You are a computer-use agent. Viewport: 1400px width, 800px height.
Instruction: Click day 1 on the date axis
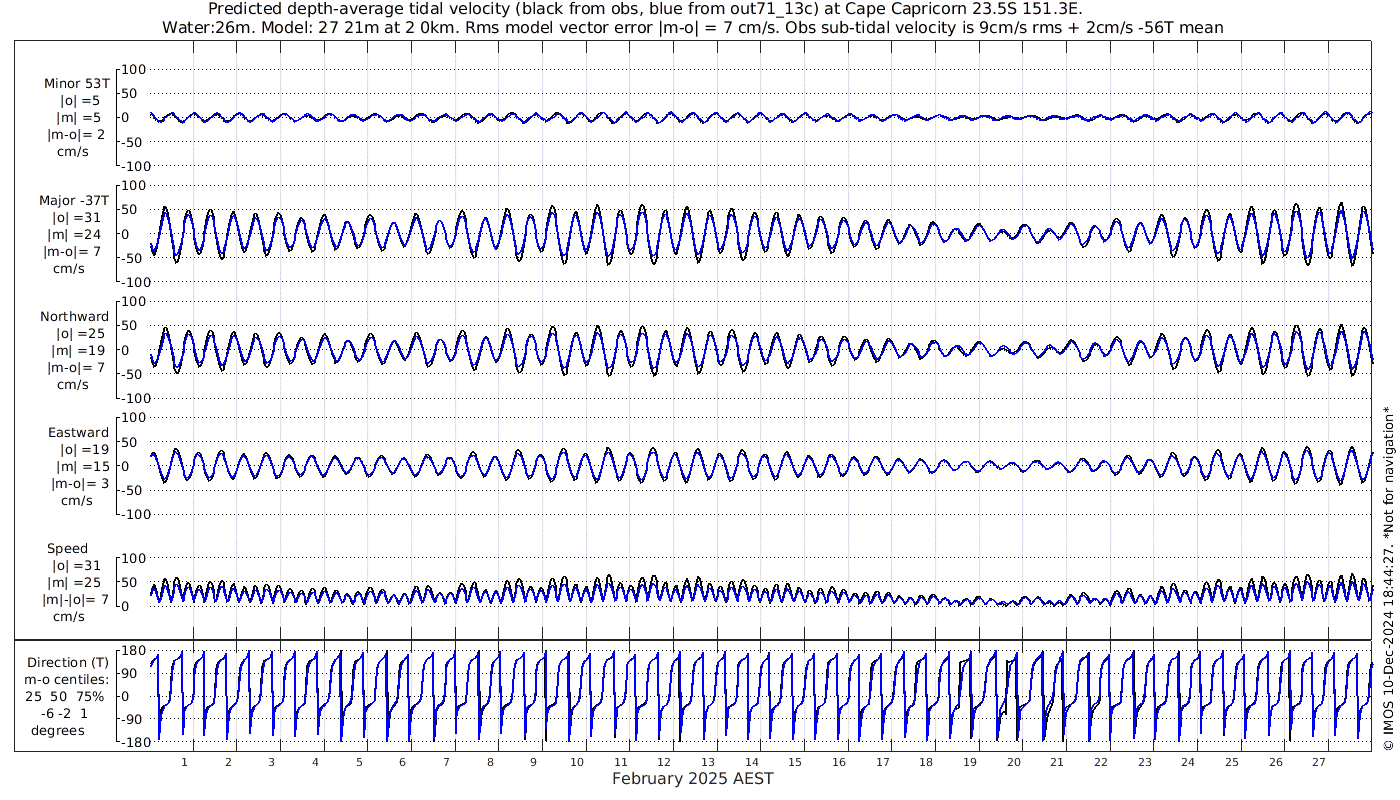pyautogui.click(x=184, y=762)
